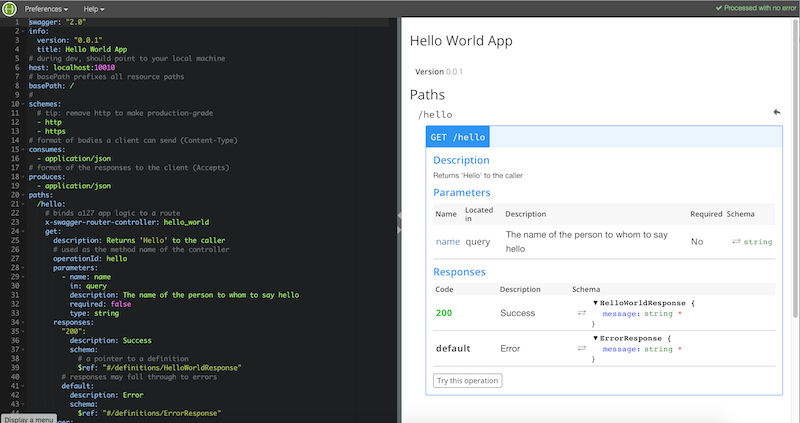The height and width of the screenshot is (423, 800).
Task: Click the /hello path heading
Action: pyautogui.click(x=435, y=114)
